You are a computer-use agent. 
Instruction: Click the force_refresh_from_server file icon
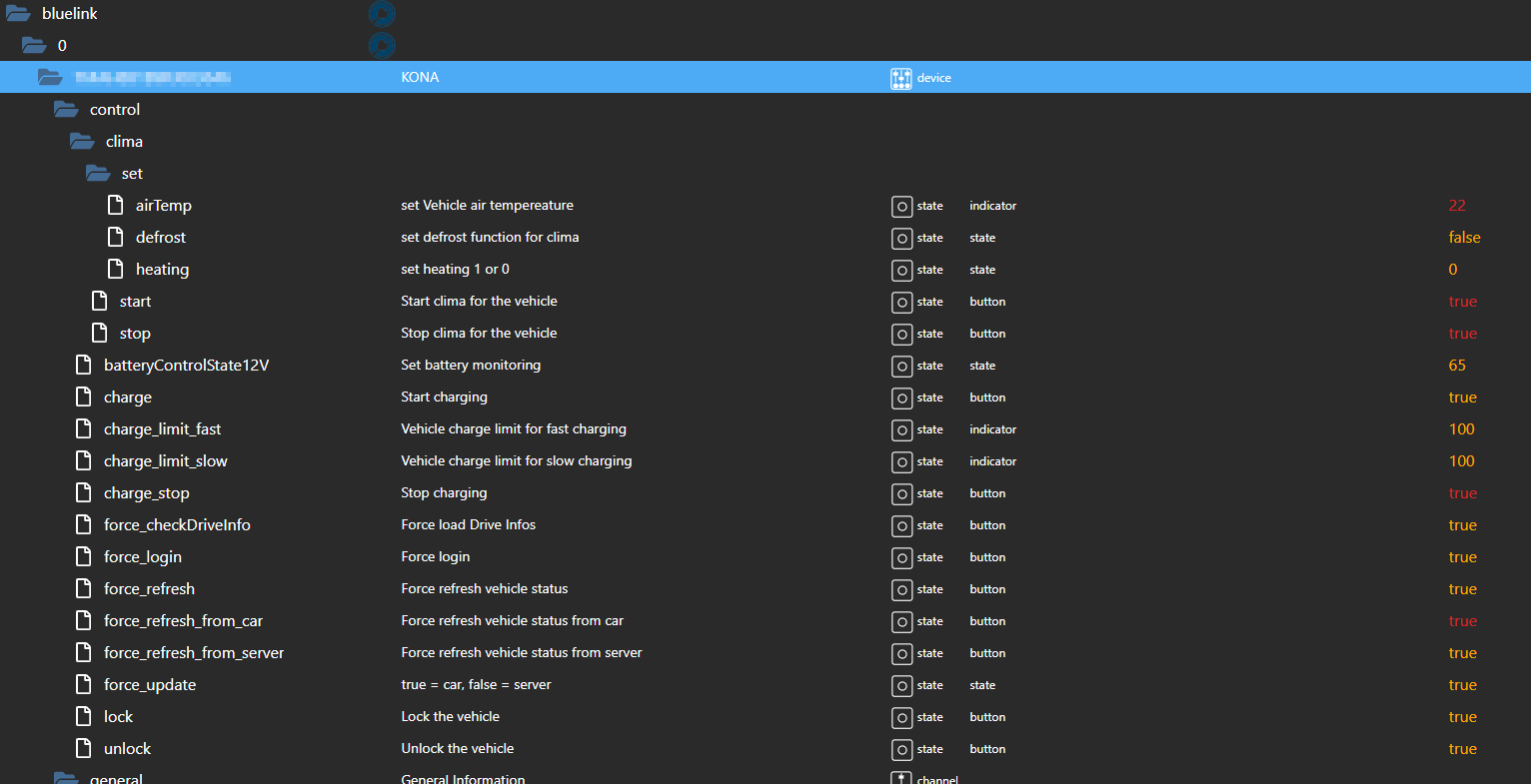(84, 652)
